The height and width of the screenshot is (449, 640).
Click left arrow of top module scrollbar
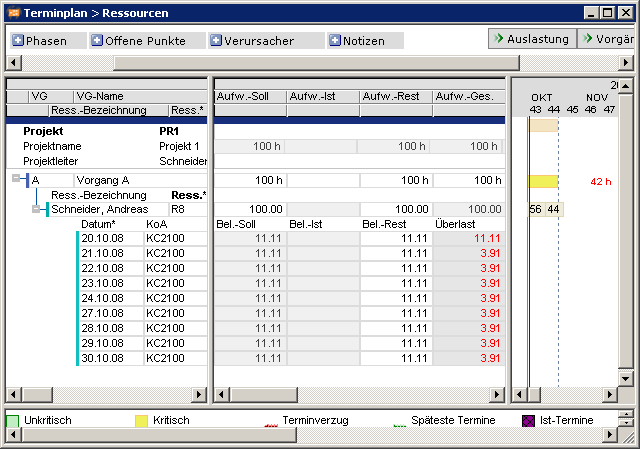tap(14, 63)
